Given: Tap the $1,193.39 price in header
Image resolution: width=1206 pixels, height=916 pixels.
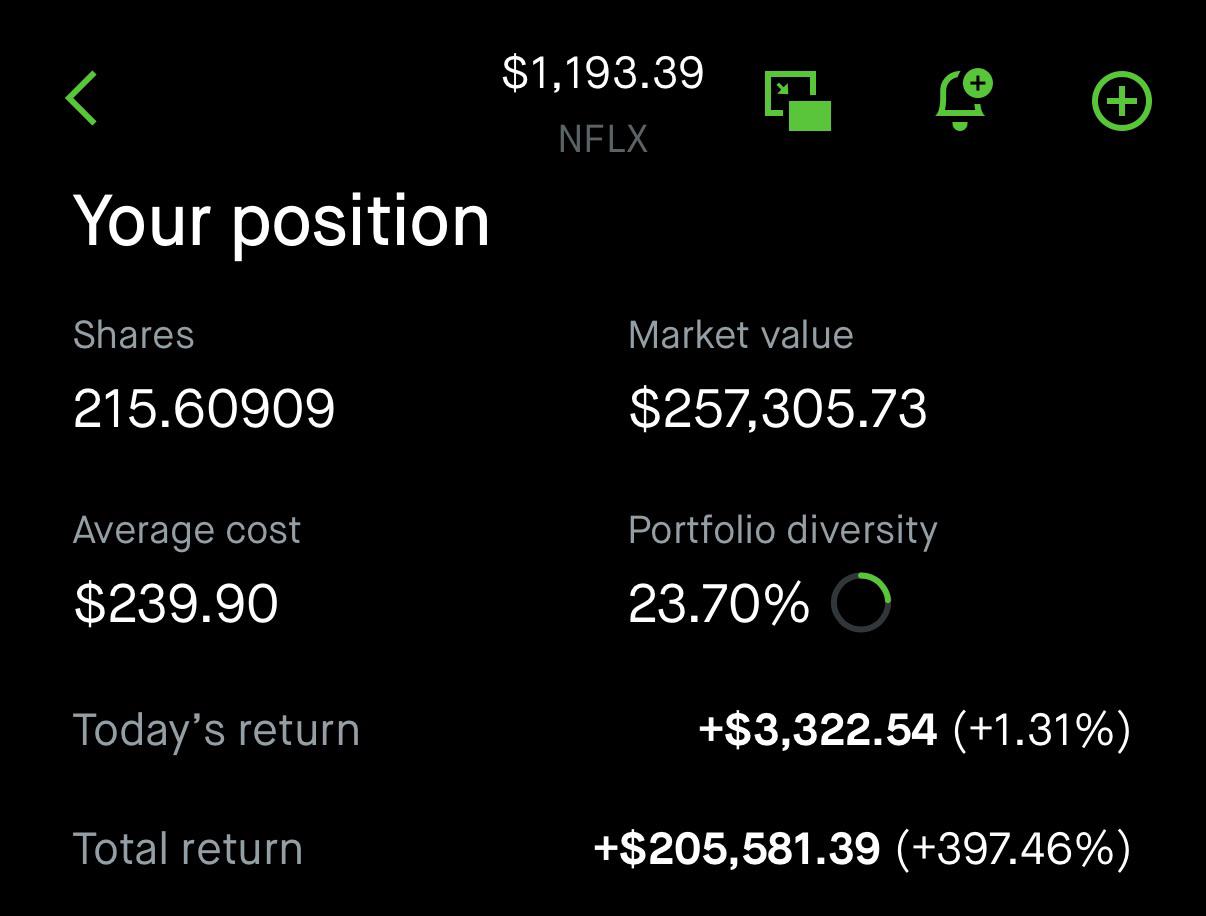Looking at the screenshot, I should pos(603,73).
